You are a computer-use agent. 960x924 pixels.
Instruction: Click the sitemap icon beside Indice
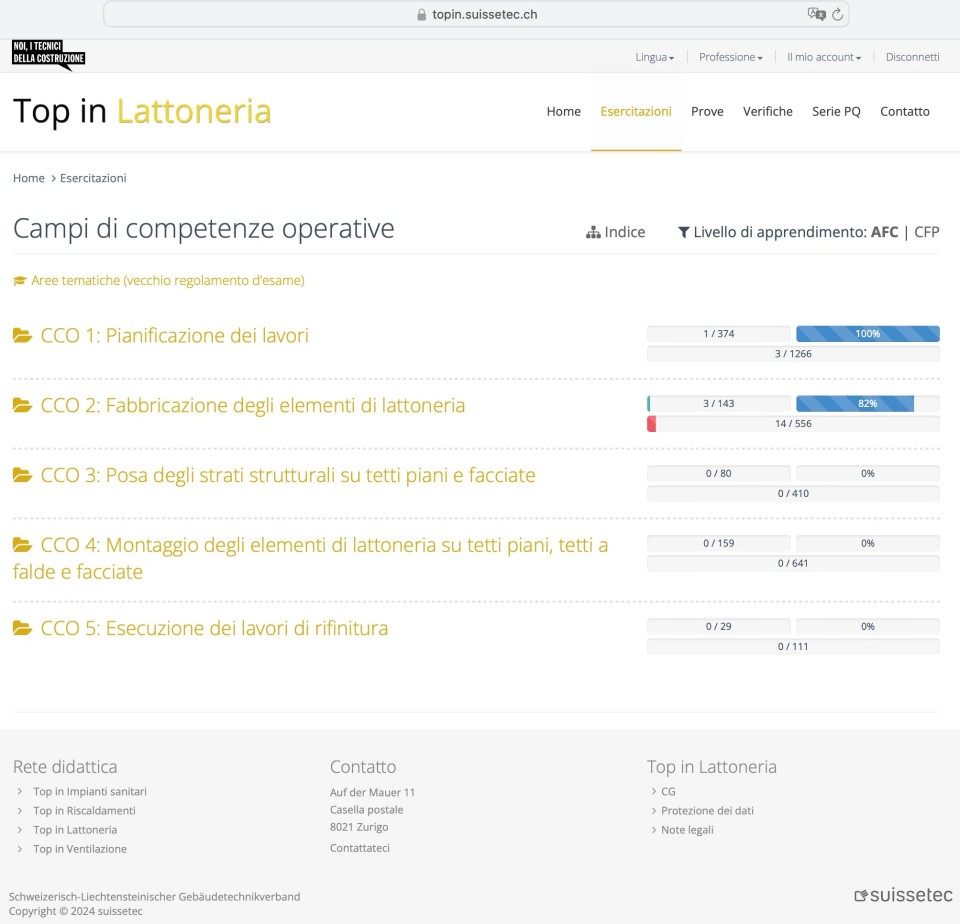pos(593,233)
